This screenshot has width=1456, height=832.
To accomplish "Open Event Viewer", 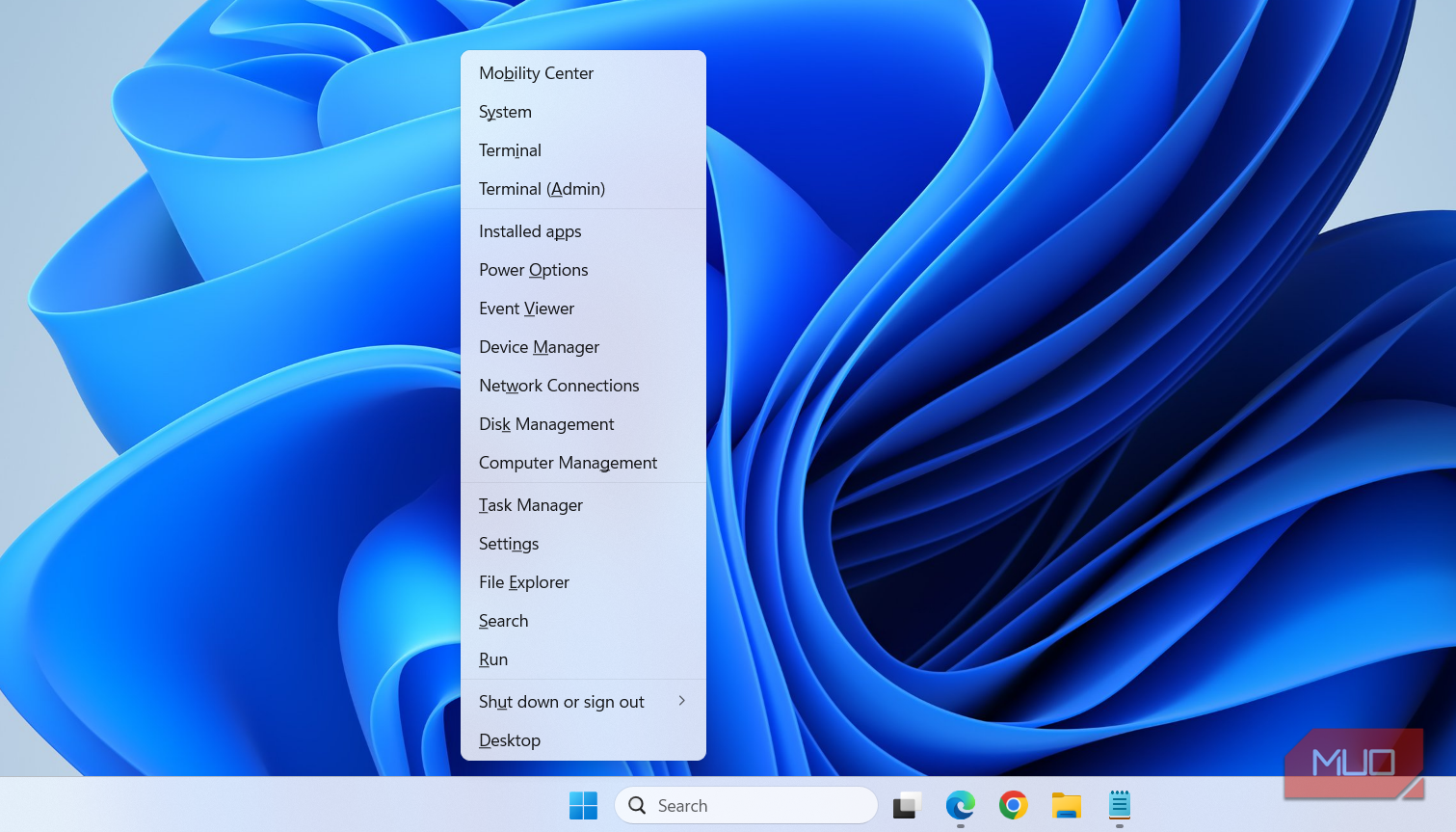I will (583, 309).
